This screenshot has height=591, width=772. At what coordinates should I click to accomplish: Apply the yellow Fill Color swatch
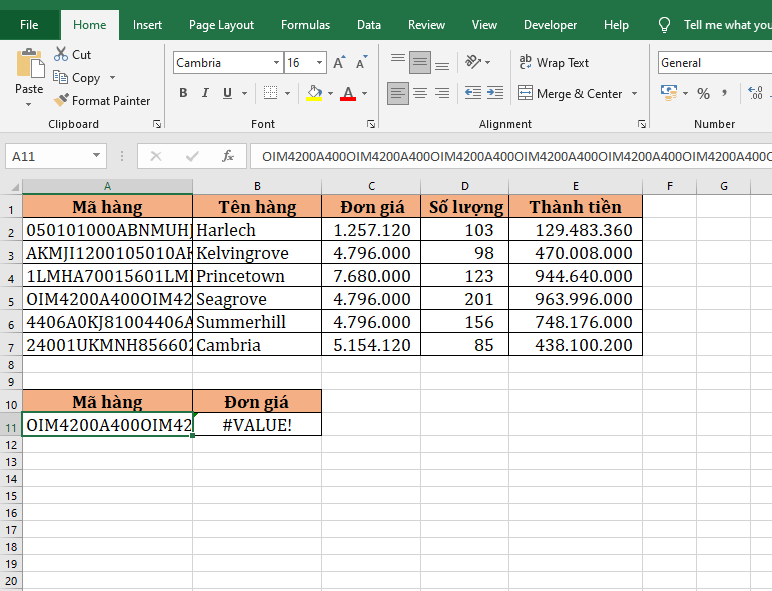[314, 94]
